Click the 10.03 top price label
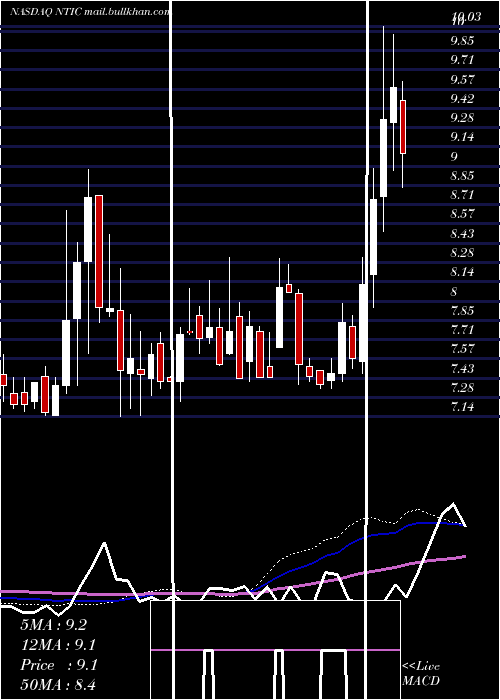Image resolution: width=500 pixels, height=700 pixels. coord(466,17)
